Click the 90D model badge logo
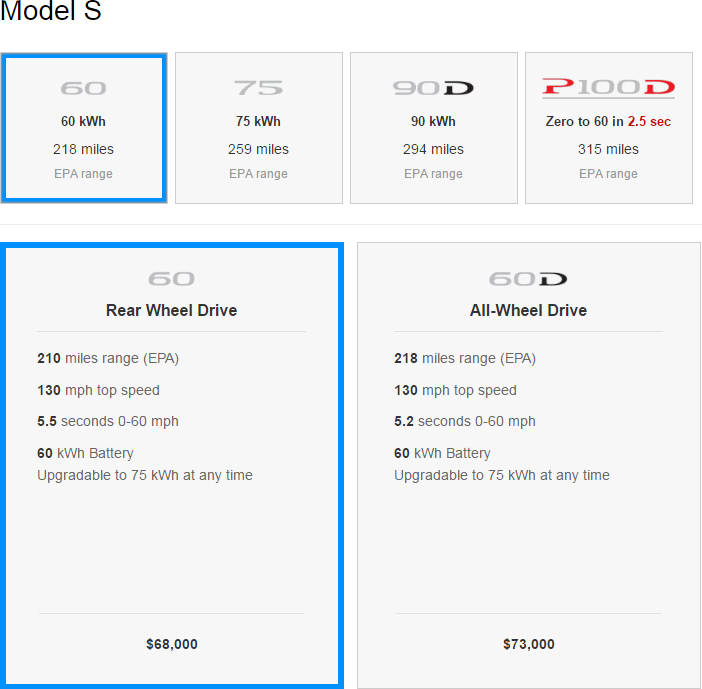The image size is (702, 689). (x=433, y=88)
